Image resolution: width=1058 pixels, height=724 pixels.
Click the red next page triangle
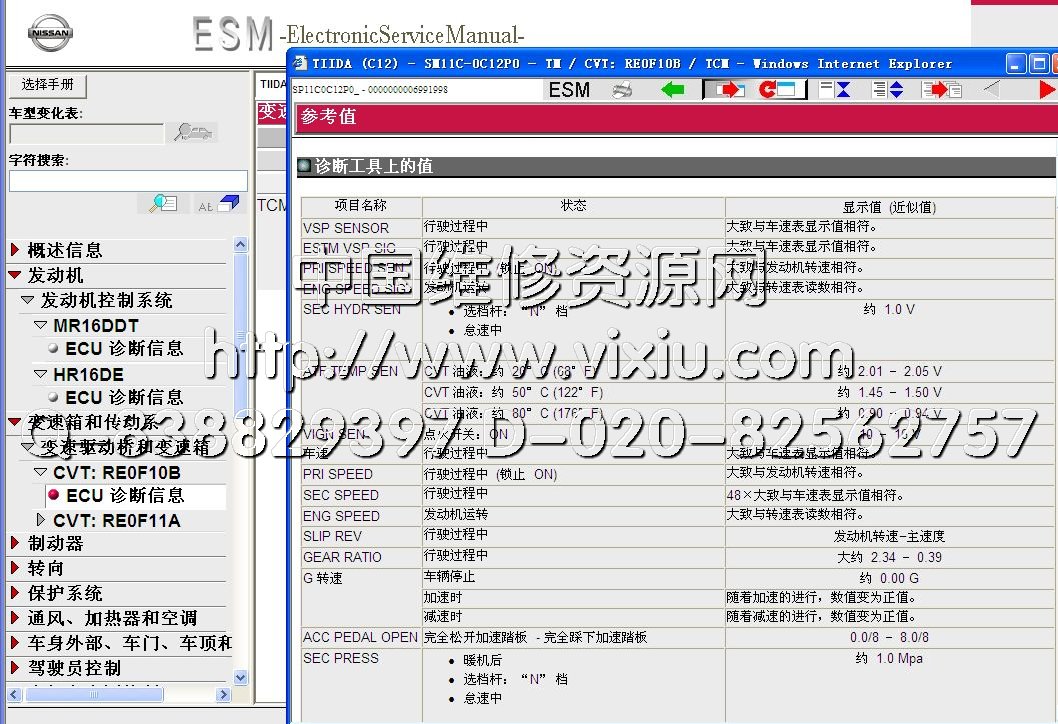tap(1047, 90)
